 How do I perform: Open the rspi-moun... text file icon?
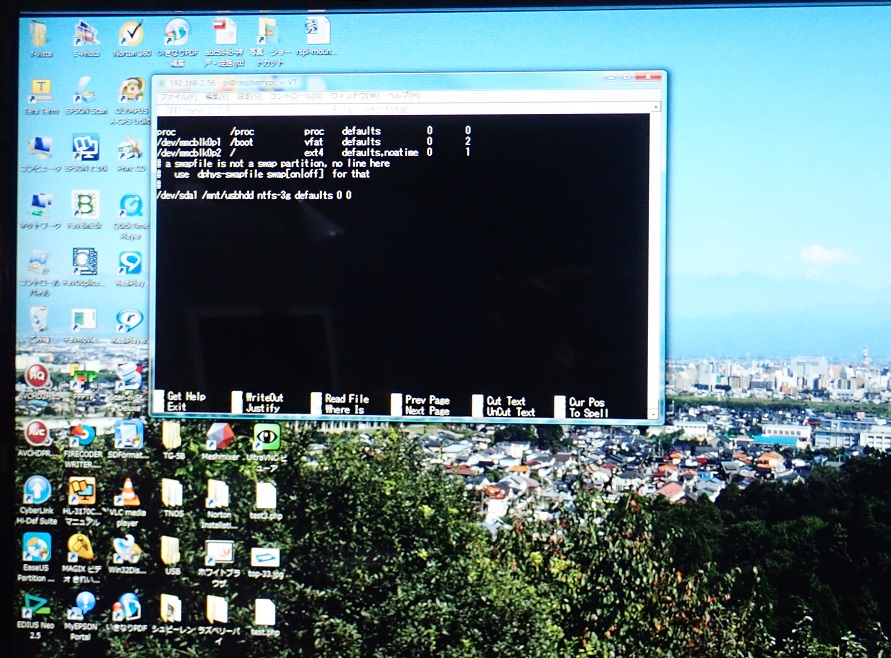pos(317,36)
